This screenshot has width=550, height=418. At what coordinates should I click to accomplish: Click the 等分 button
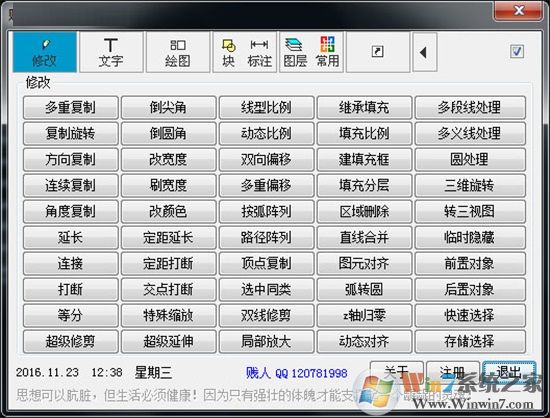(71, 315)
